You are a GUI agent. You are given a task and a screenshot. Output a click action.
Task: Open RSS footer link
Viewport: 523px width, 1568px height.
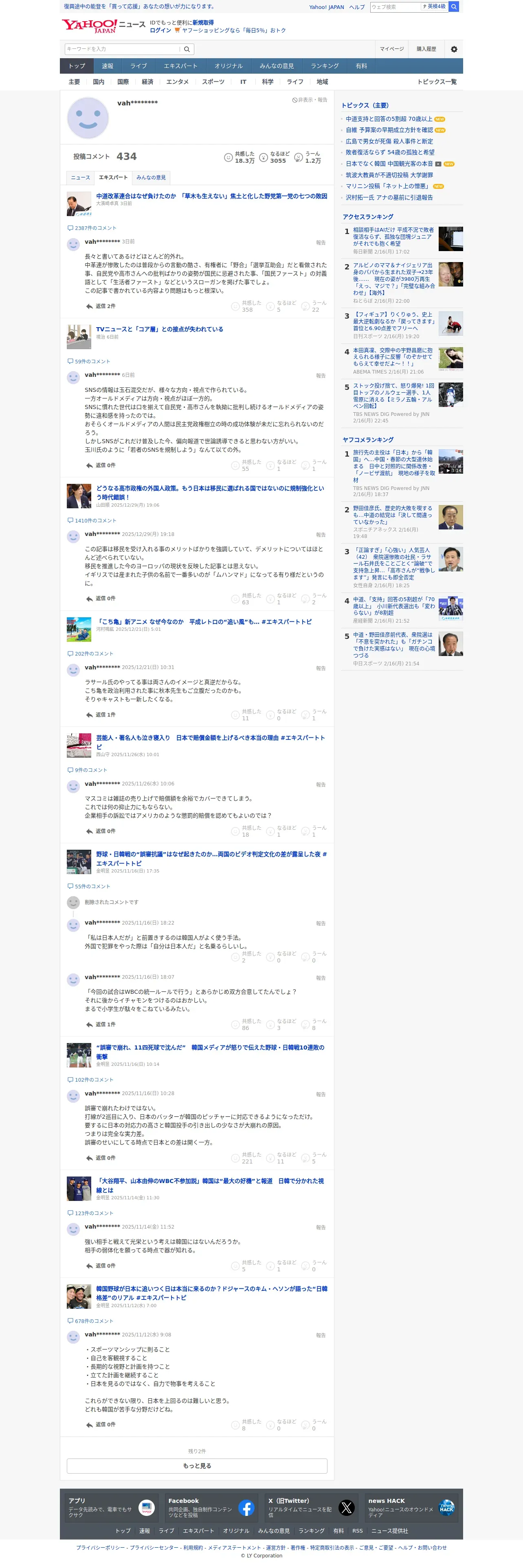(x=357, y=1531)
